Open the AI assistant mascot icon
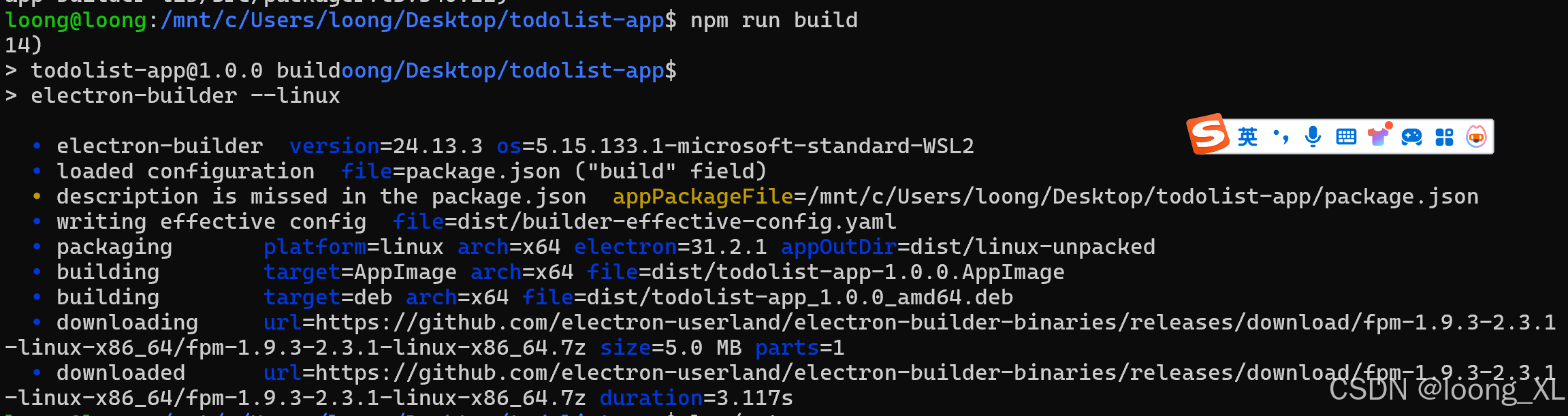Image resolution: width=1568 pixels, height=416 pixels. [x=1476, y=137]
